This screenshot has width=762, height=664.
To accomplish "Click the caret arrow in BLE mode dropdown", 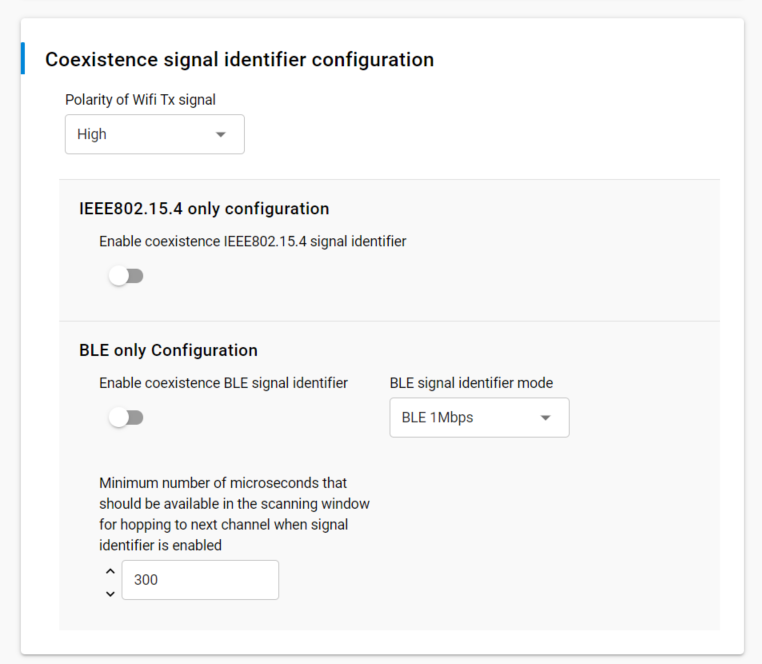I will point(545,418).
